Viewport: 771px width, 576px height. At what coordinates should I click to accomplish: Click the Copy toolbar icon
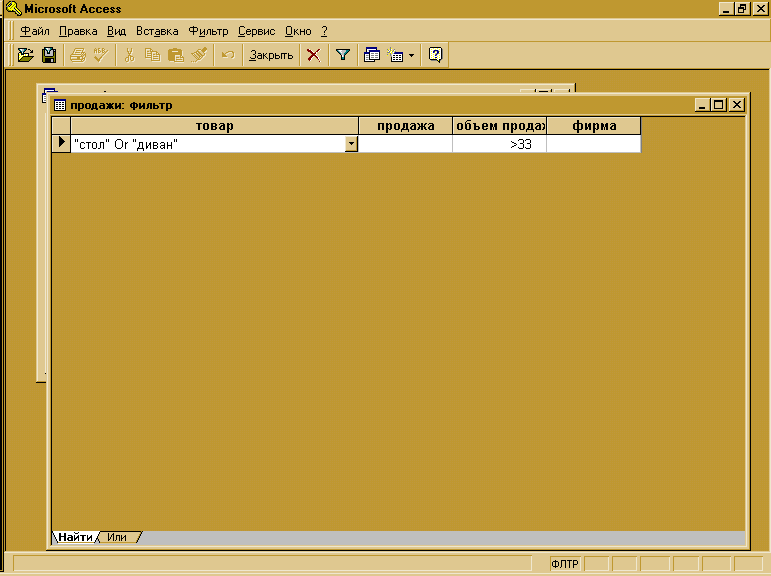tap(152, 55)
